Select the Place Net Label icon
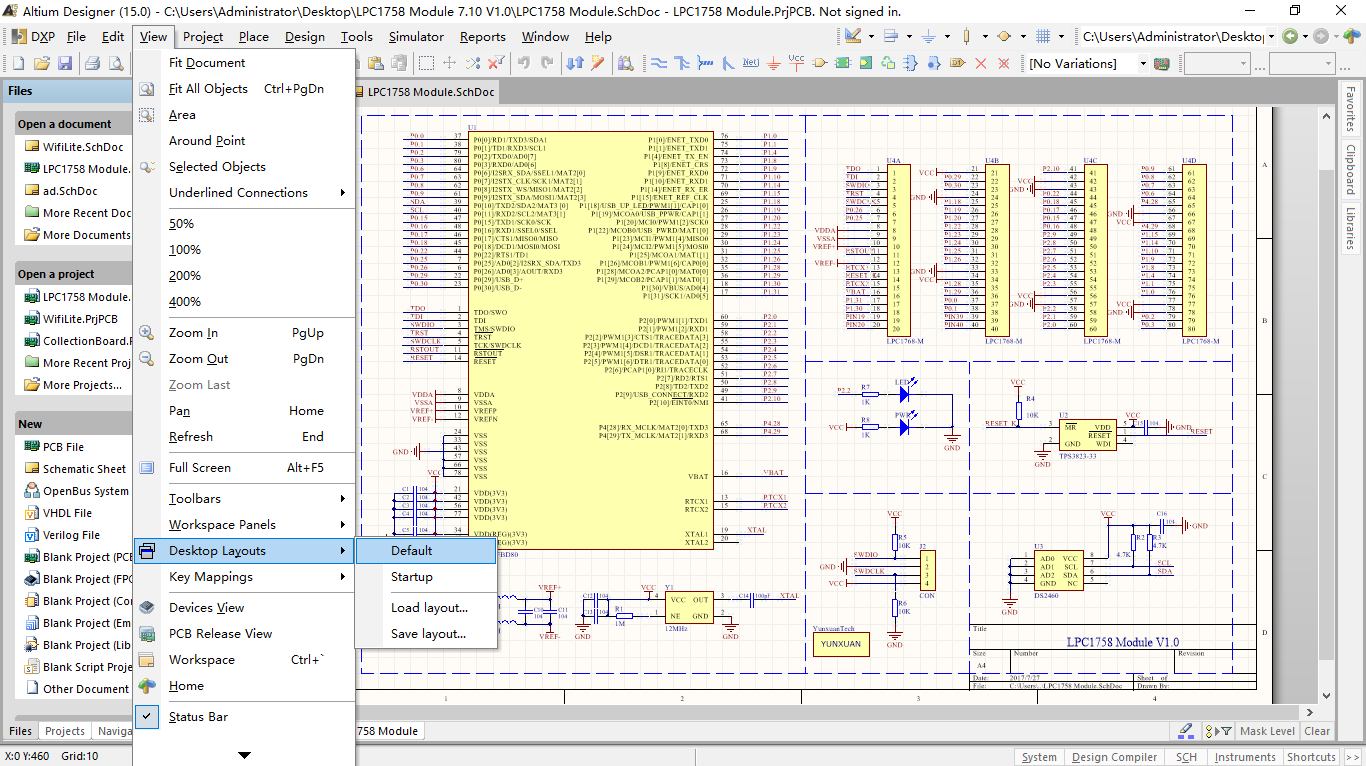Image resolution: width=1366 pixels, height=766 pixels. tap(750, 63)
